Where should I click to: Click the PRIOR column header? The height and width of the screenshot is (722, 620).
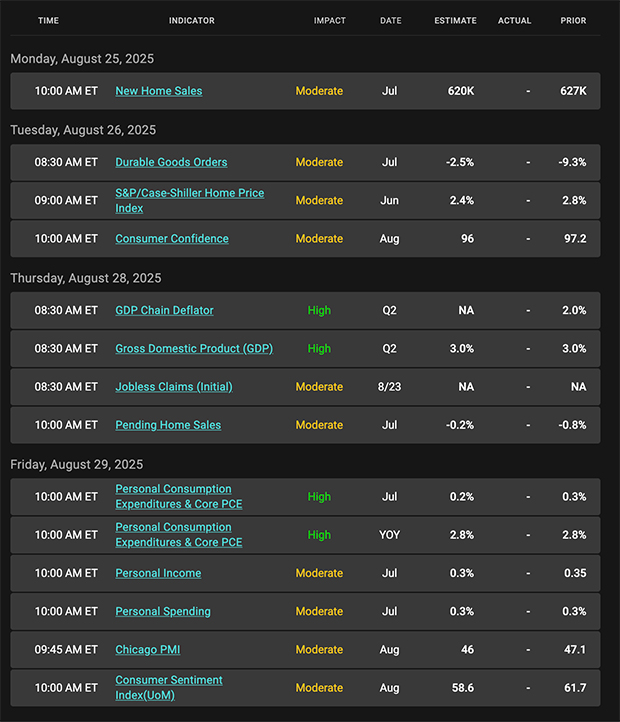pyautogui.click(x=573, y=21)
